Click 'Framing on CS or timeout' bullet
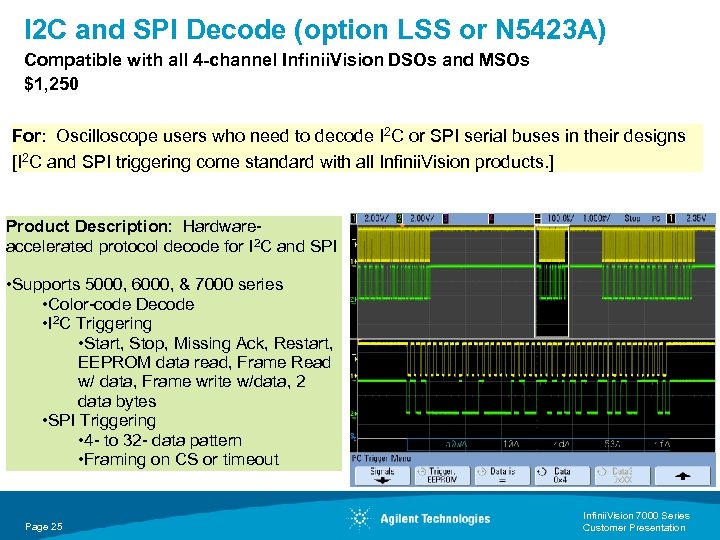 pos(179,460)
